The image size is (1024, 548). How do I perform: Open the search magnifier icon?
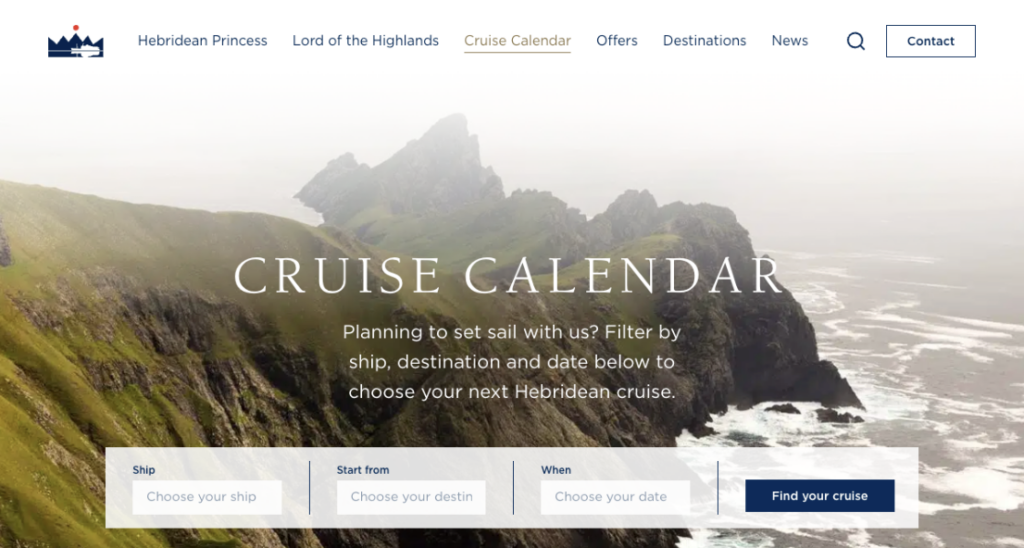tap(856, 41)
